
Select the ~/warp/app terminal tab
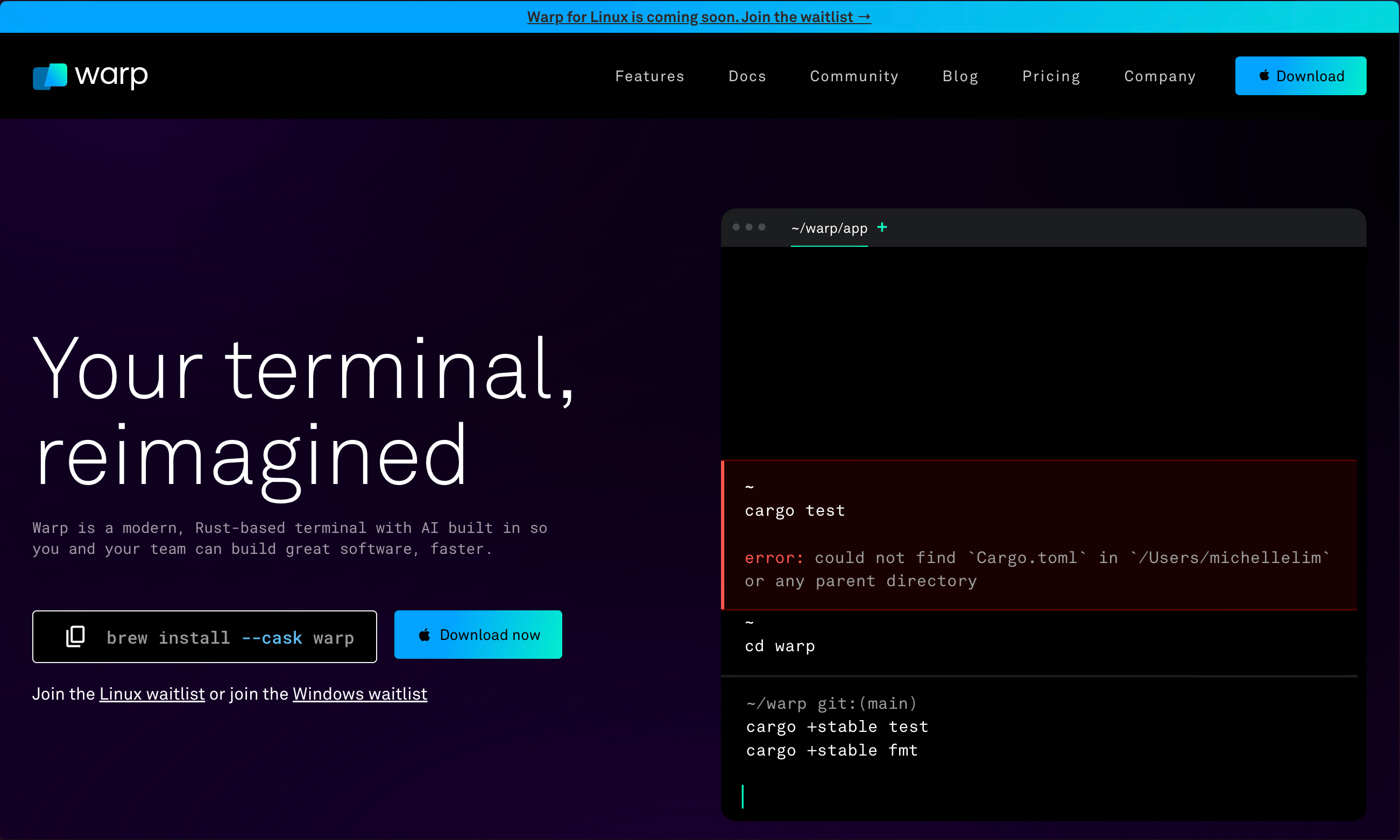(829, 228)
